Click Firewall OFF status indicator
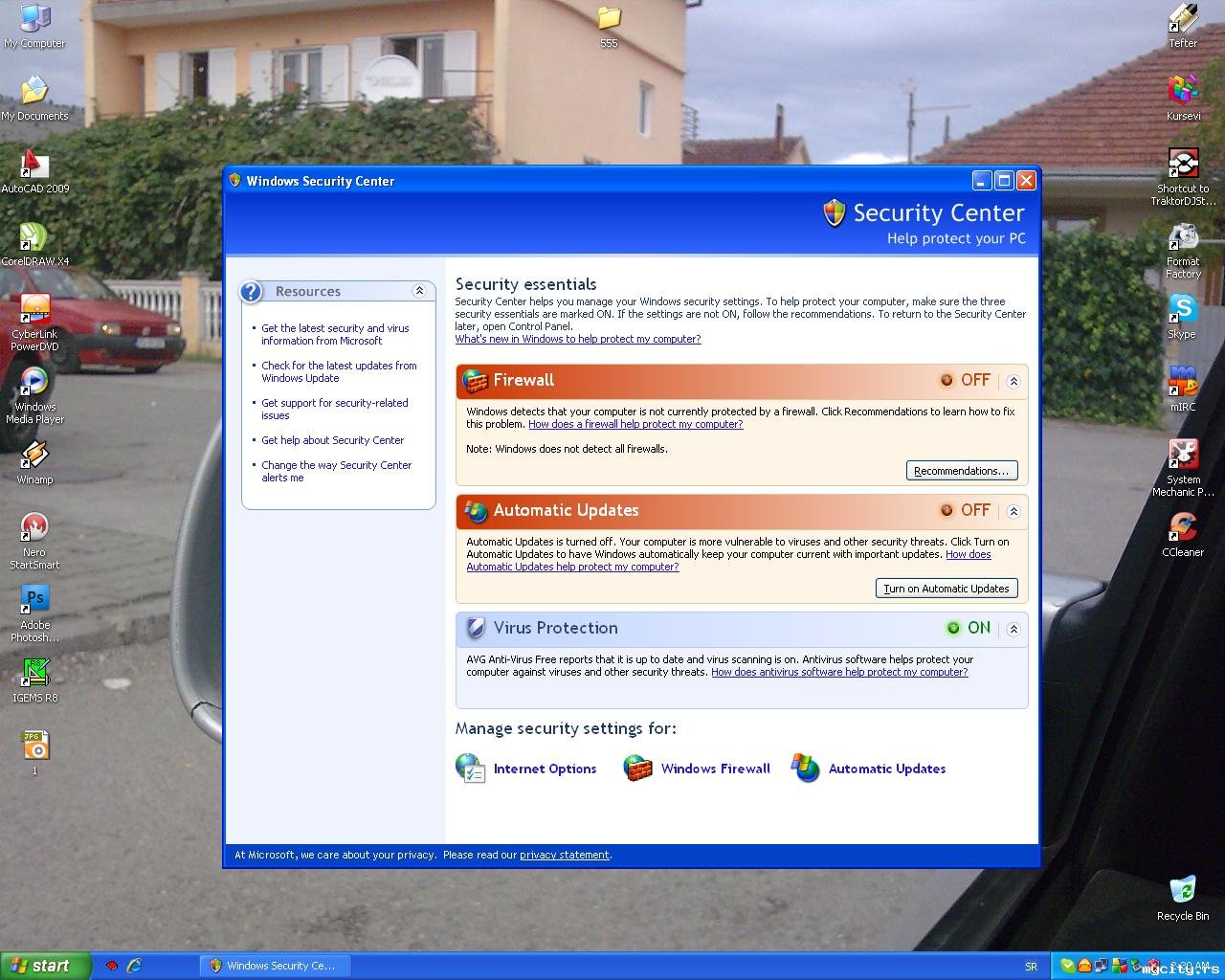Image resolution: width=1225 pixels, height=980 pixels. pos(966,380)
